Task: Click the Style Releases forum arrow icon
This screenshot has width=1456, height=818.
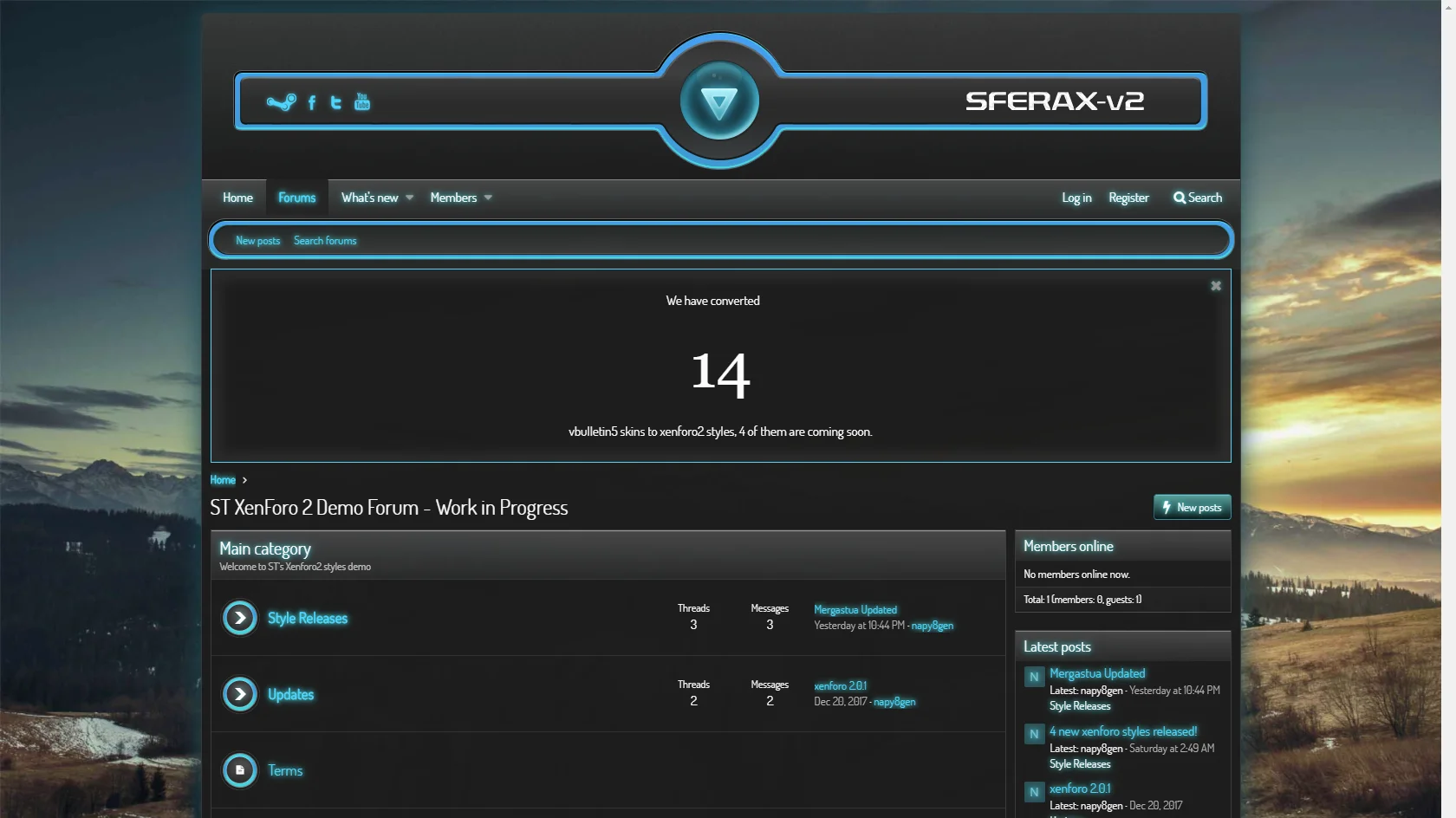Action: pyautogui.click(x=239, y=618)
